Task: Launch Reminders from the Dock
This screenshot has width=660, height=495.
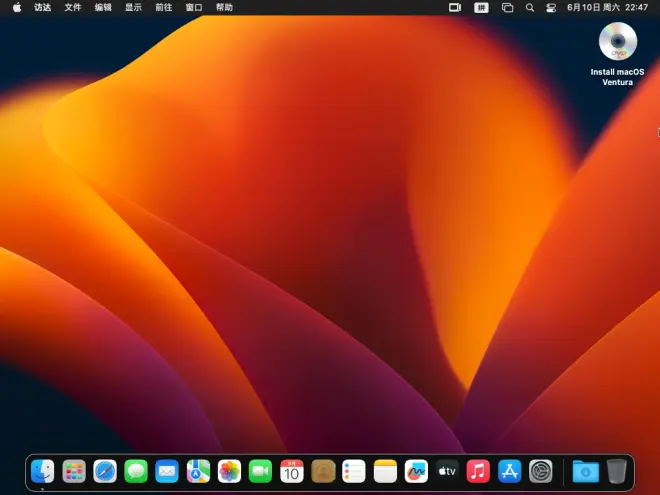Action: [354, 471]
